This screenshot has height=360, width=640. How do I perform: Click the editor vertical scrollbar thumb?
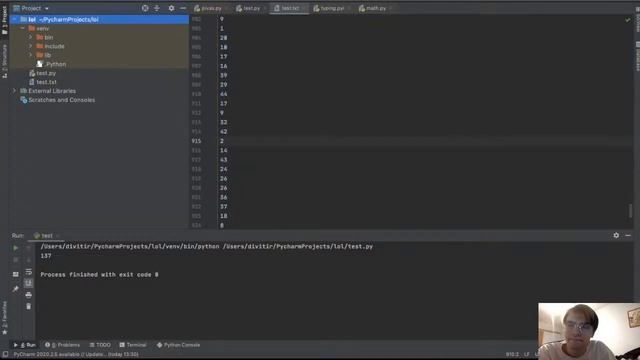click(x=631, y=211)
